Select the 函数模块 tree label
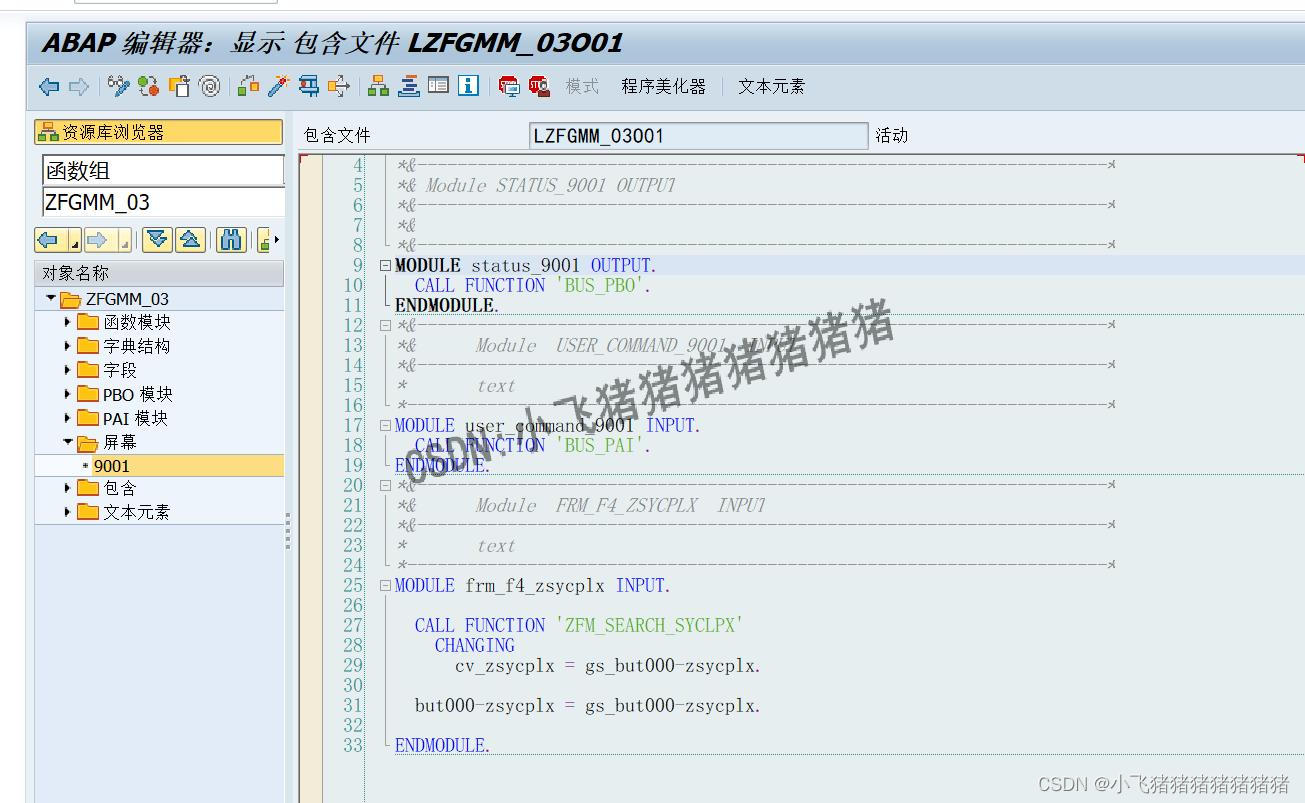The width and height of the screenshot is (1305, 803). tap(137, 322)
